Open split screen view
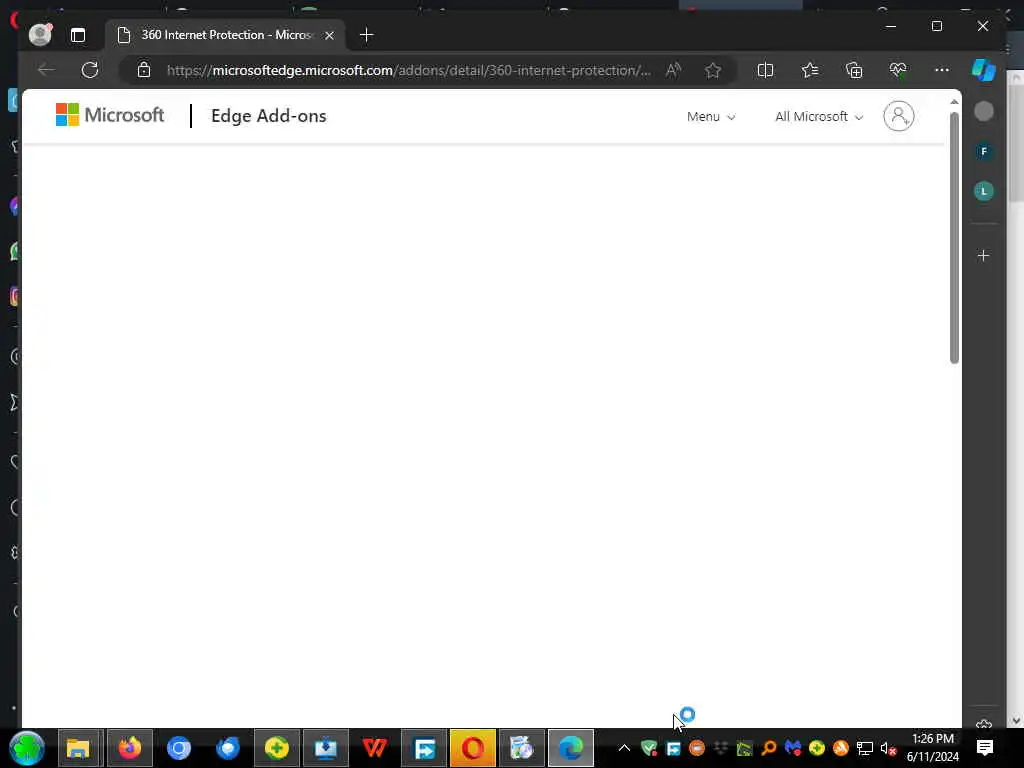This screenshot has width=1024, height=768. coord(765,70)
